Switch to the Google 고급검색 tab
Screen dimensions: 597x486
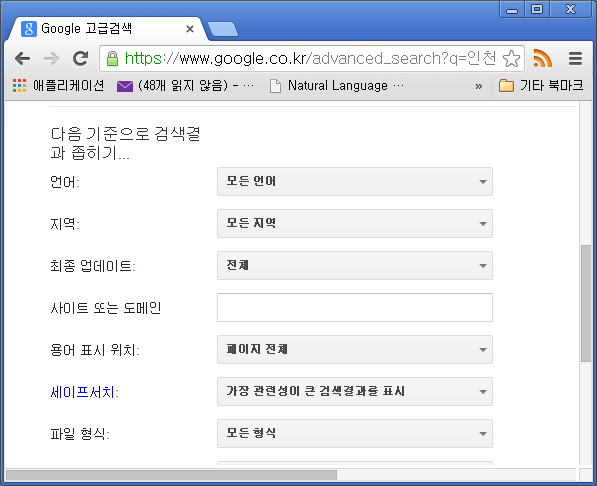tap(108, 29)
